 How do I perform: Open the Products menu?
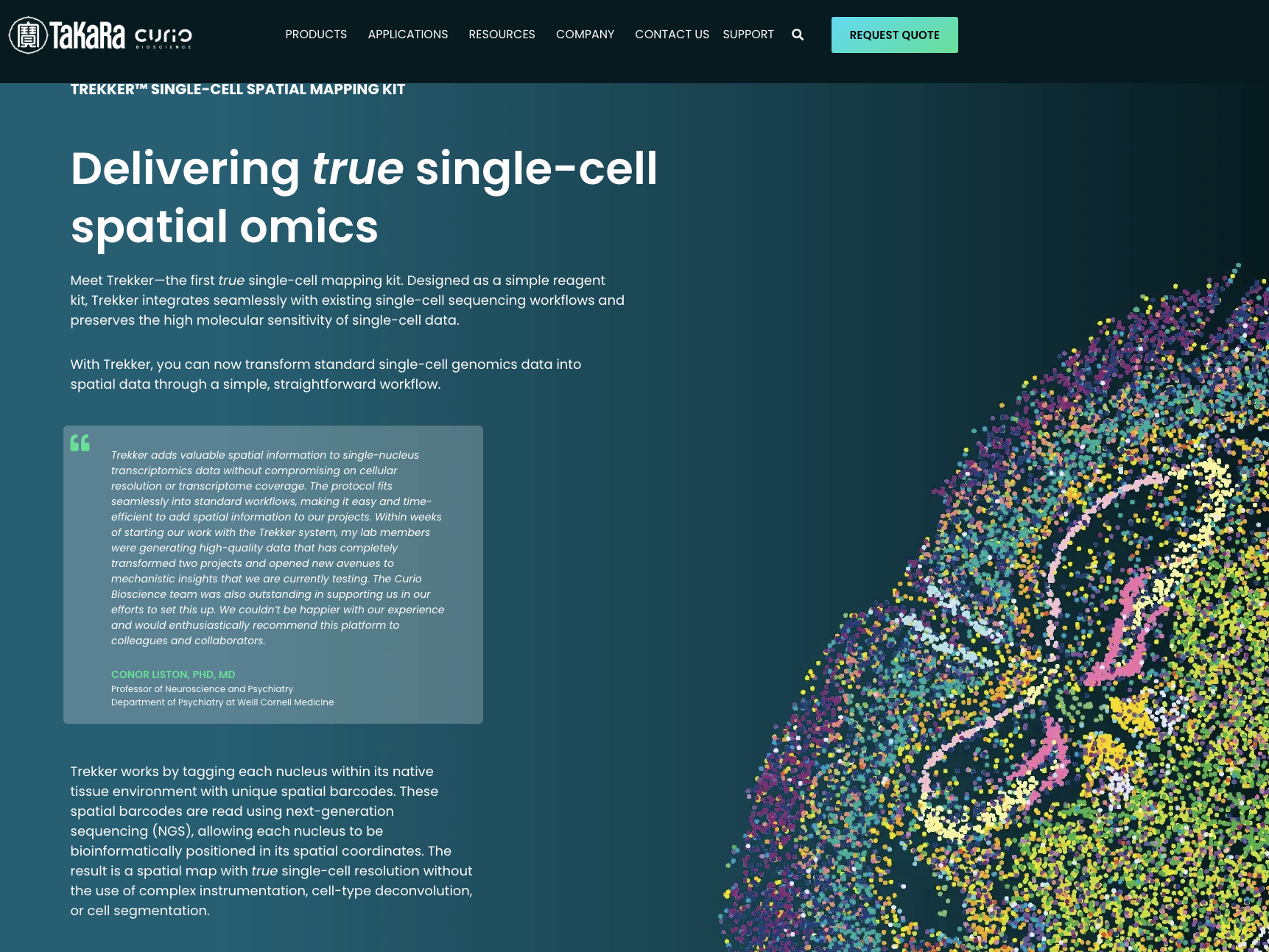click(316, 35)
